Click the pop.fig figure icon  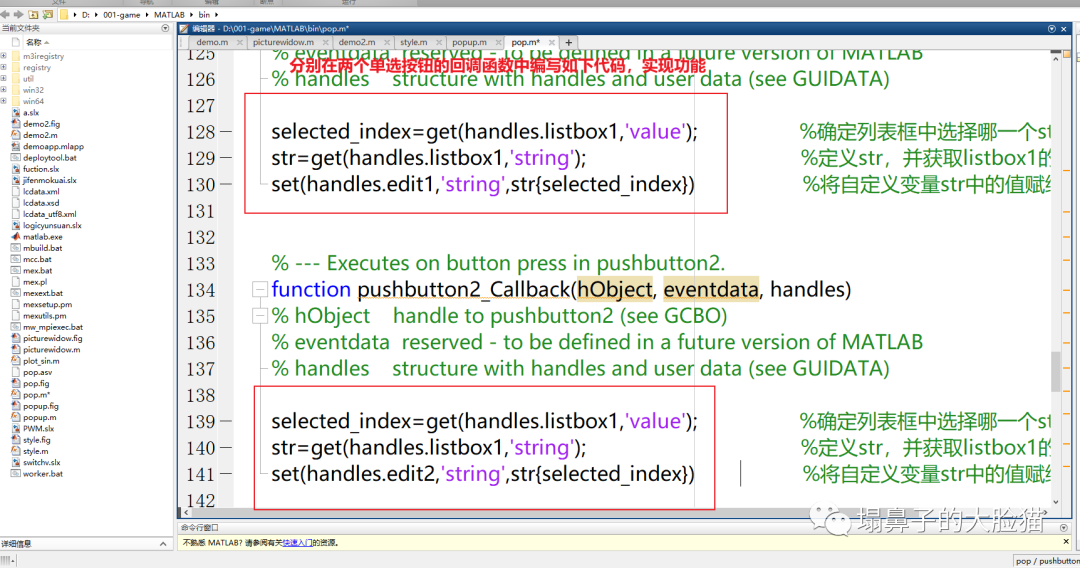(x=16, y=383)
